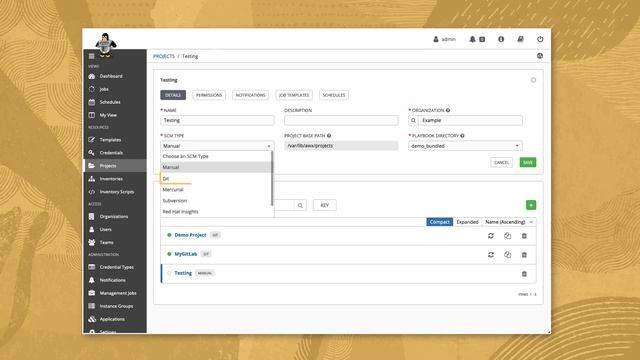Copy the Demo Project
640x360 pixels.
pyautogui.click(x=507, y=236)
